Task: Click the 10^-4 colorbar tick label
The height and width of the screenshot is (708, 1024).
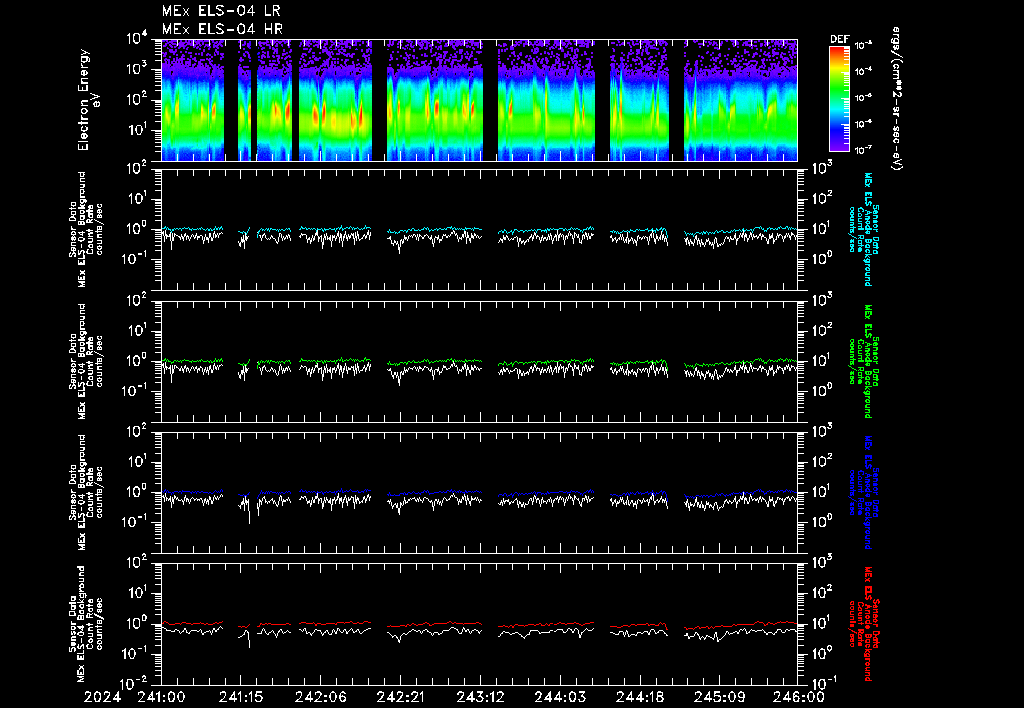Action: 863,72
